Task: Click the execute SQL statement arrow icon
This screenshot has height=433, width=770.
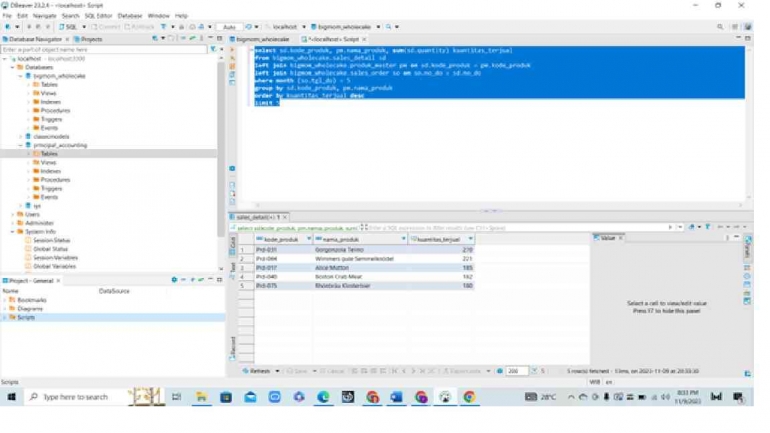Action: click(232, 50)
